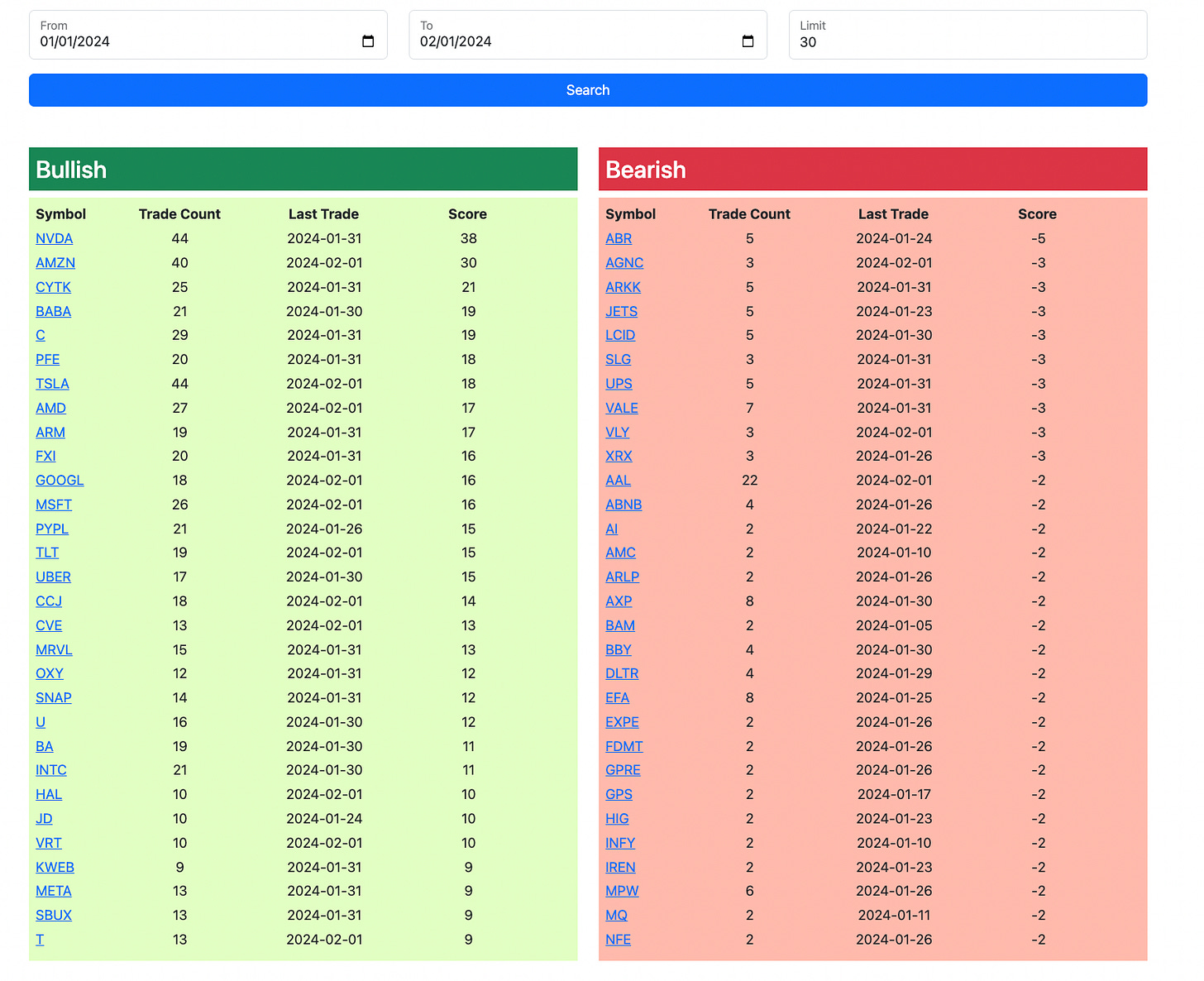Open the NVDA symbol link

(x=54, y=238)
